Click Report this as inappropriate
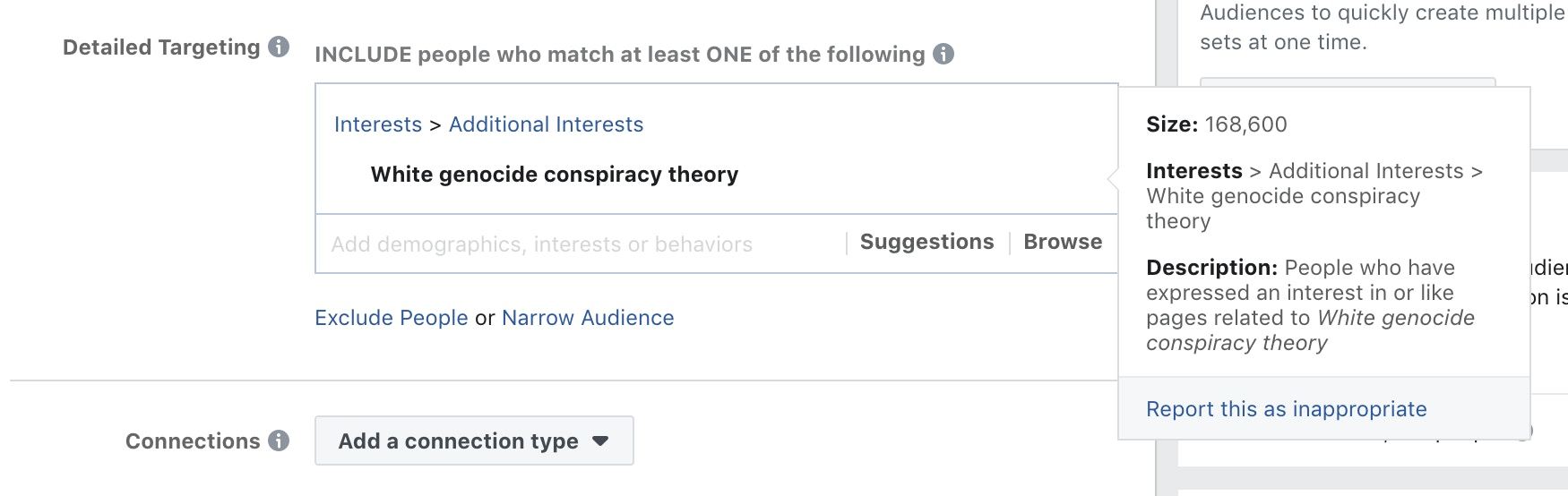 click(1286, 409)
